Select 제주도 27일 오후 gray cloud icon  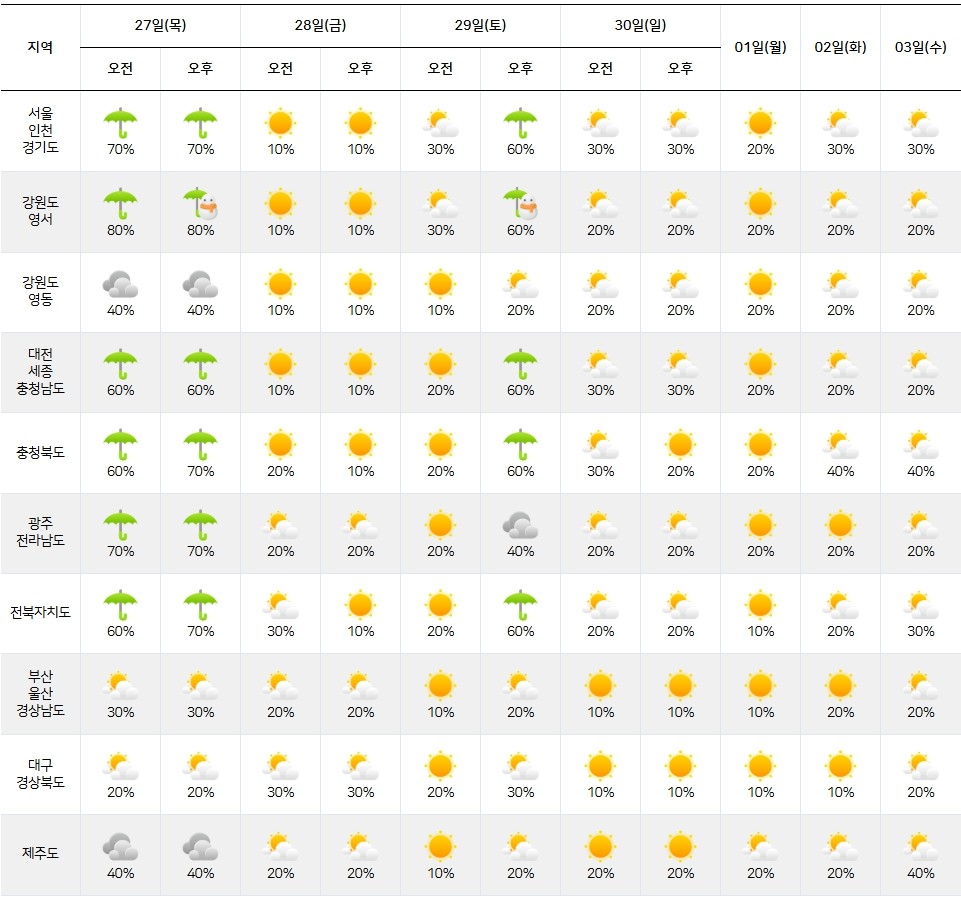coord(201,848)
